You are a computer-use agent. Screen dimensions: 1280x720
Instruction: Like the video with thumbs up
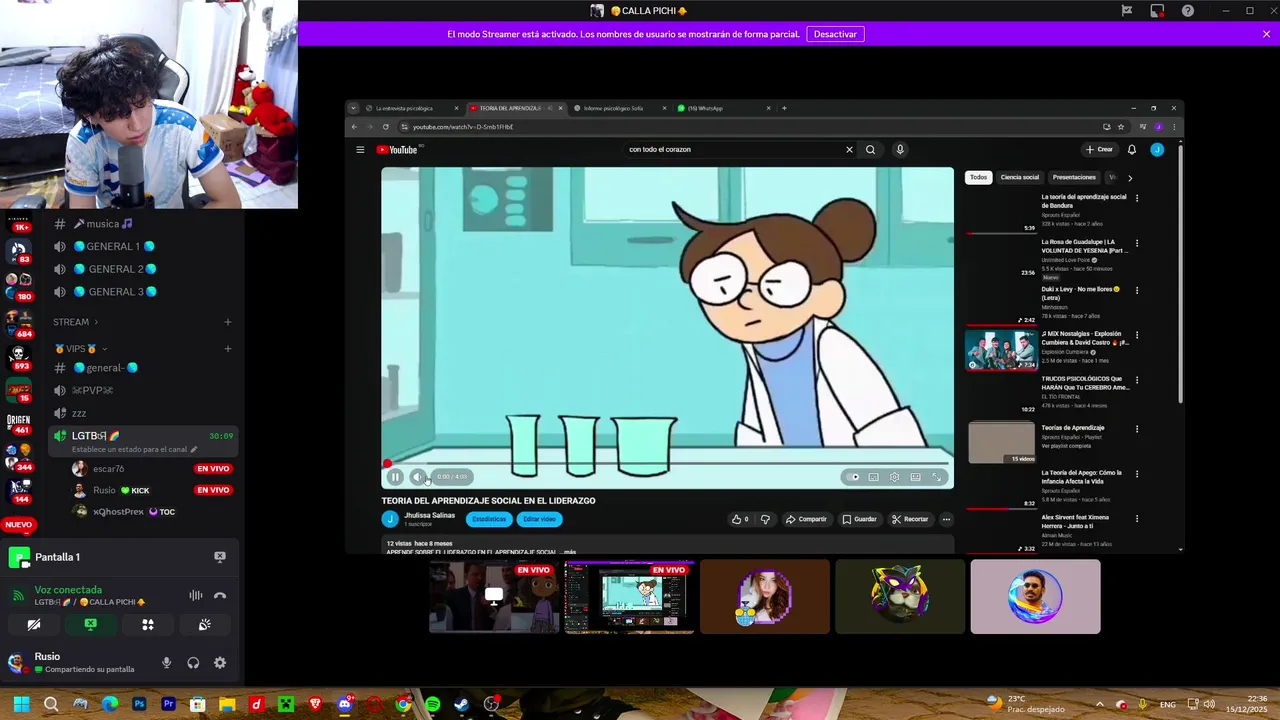(740, 519)
